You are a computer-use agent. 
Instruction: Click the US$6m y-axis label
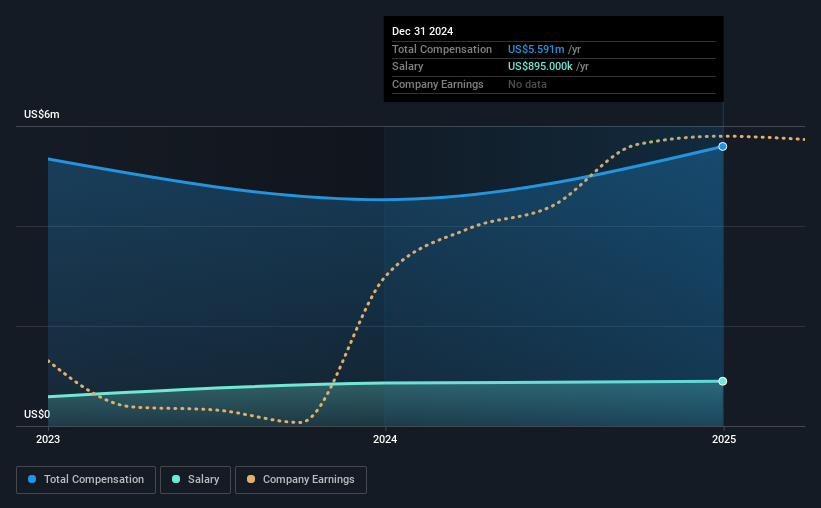(x=41, y=114)
